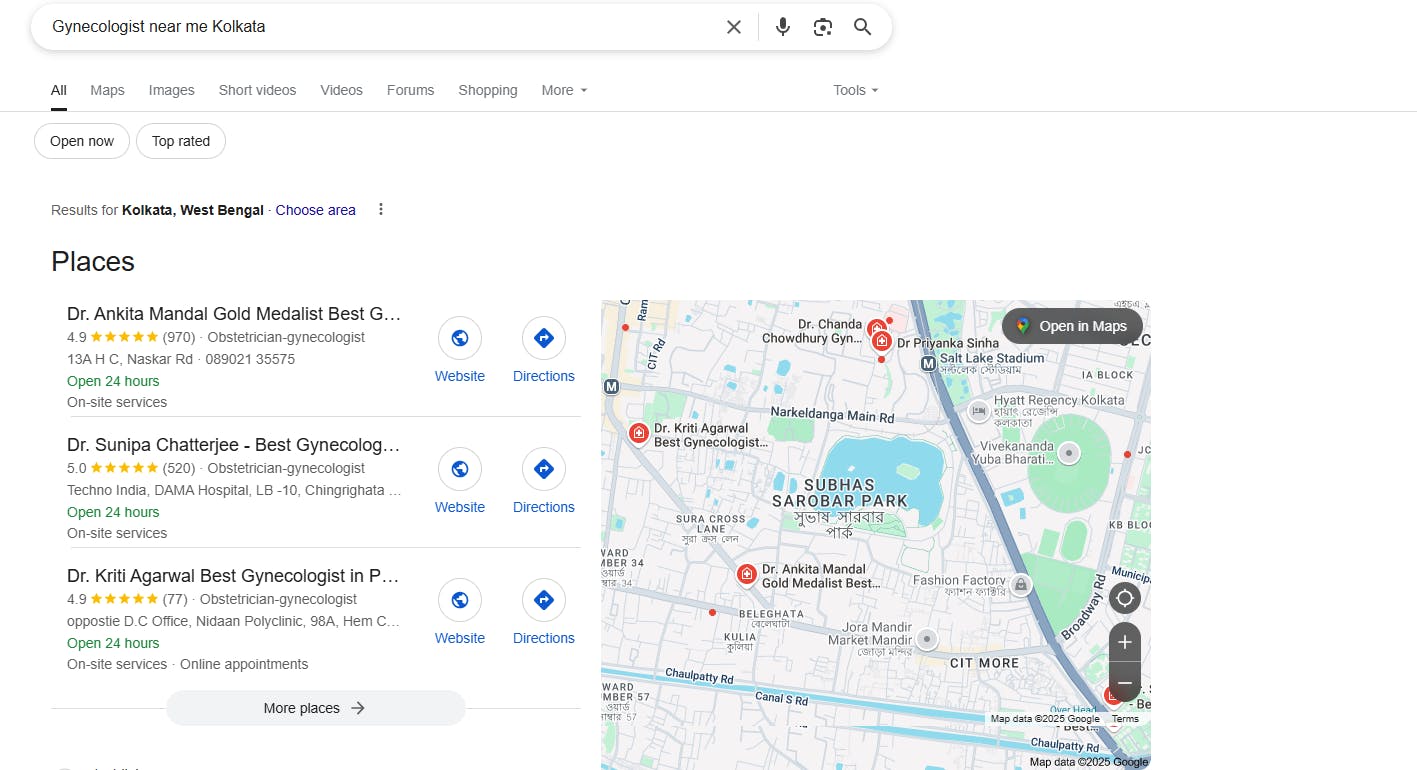1417x770 pixels.
Task: Expand the More search categories dropdown
Action: tap(565, 90)
